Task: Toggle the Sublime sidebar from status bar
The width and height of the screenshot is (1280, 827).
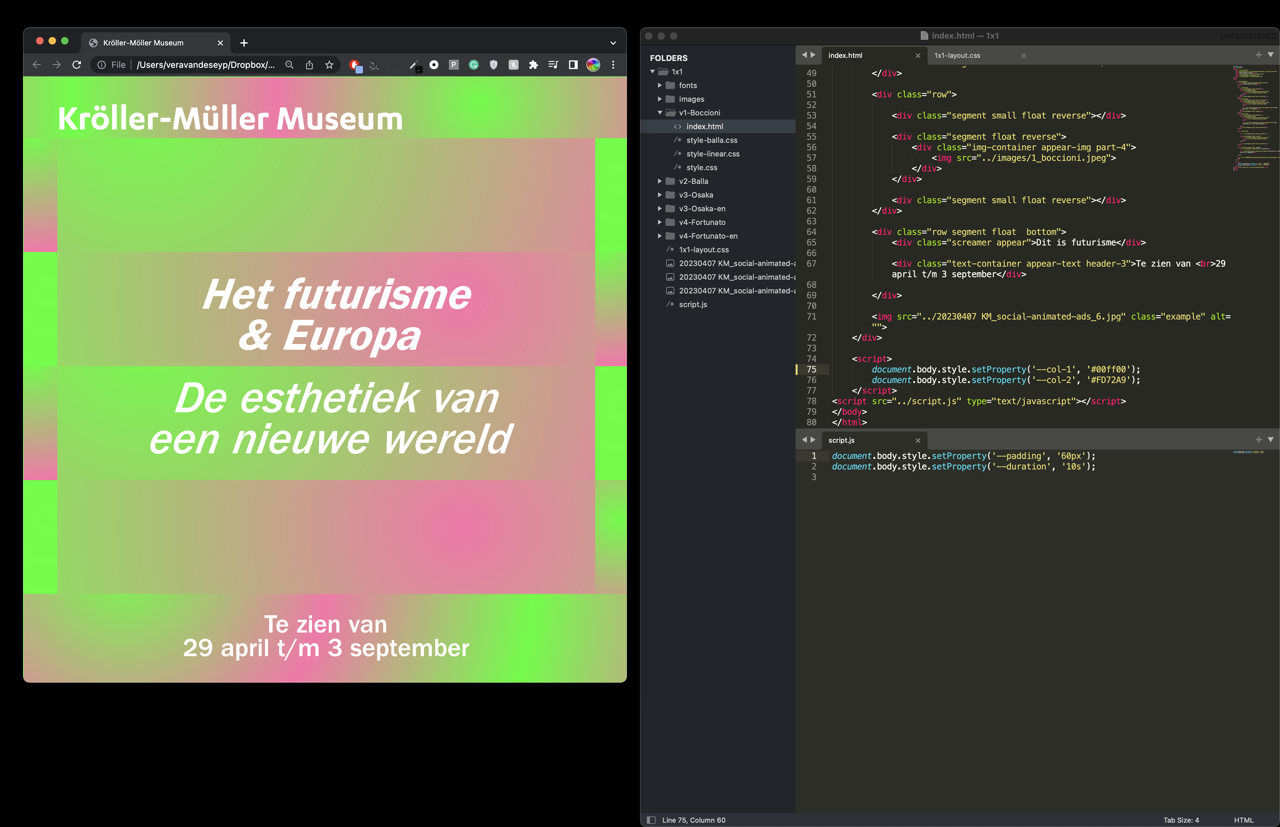Action: pyautogui.click(x=651, y=820)
